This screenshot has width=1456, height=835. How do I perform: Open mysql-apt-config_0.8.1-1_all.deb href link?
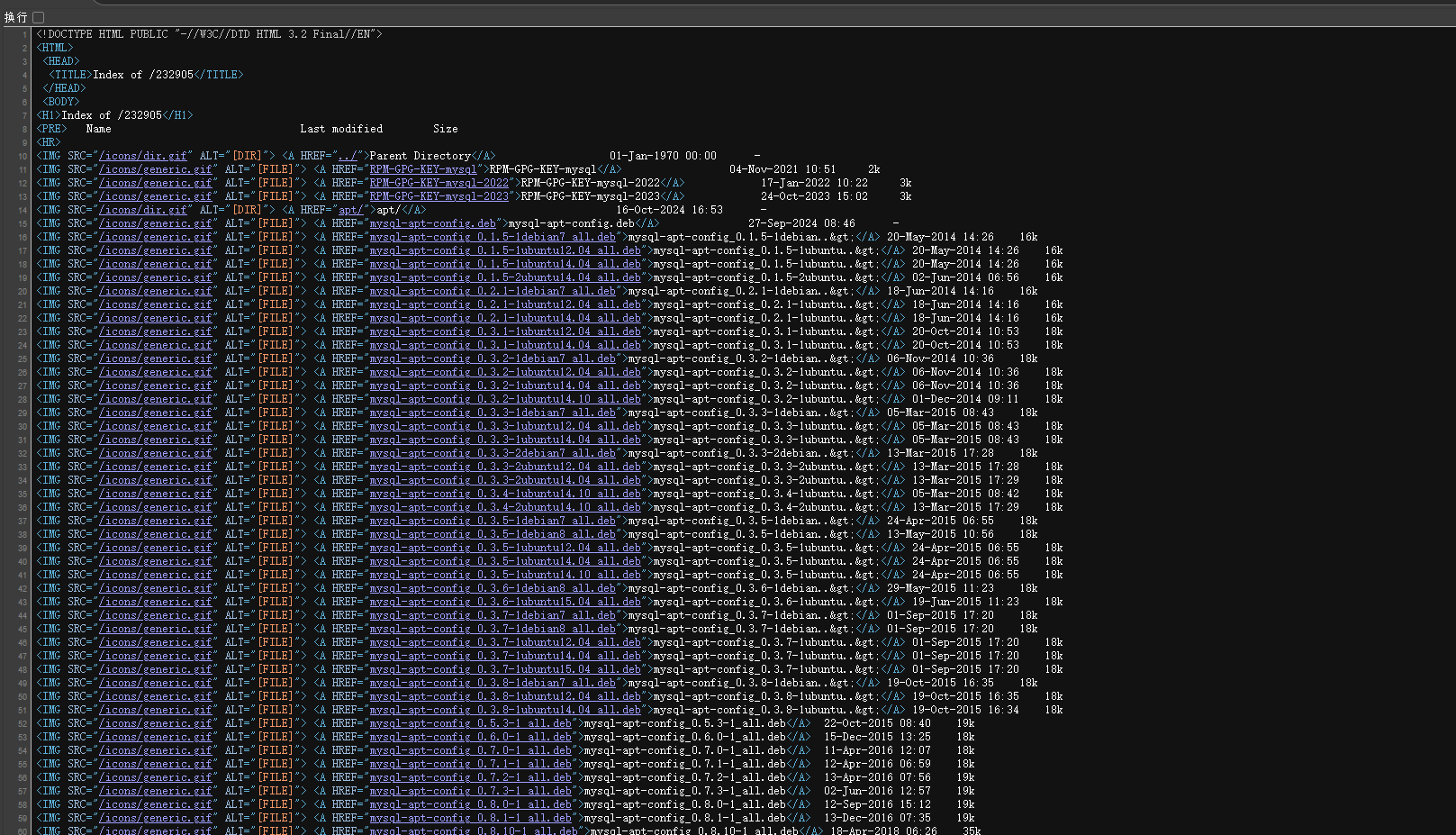click(471, 818)
